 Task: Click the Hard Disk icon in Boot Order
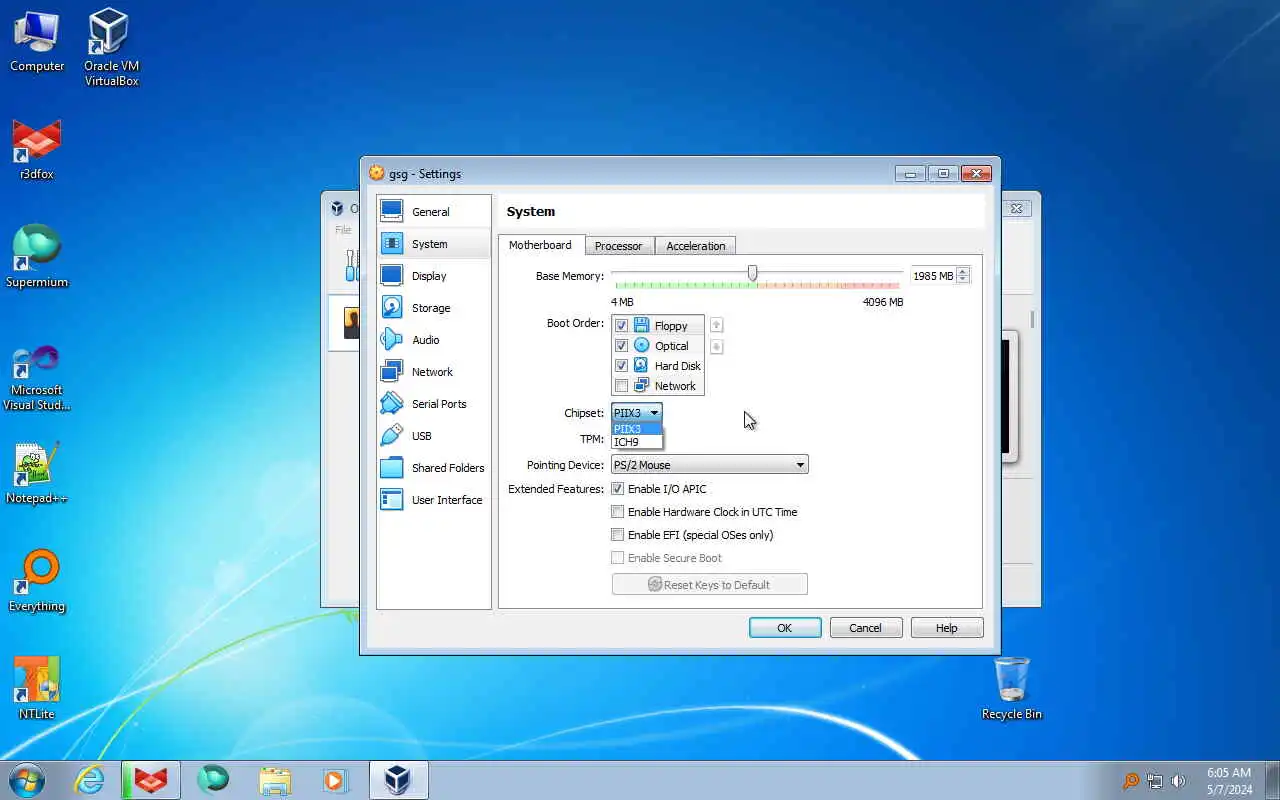642,365
